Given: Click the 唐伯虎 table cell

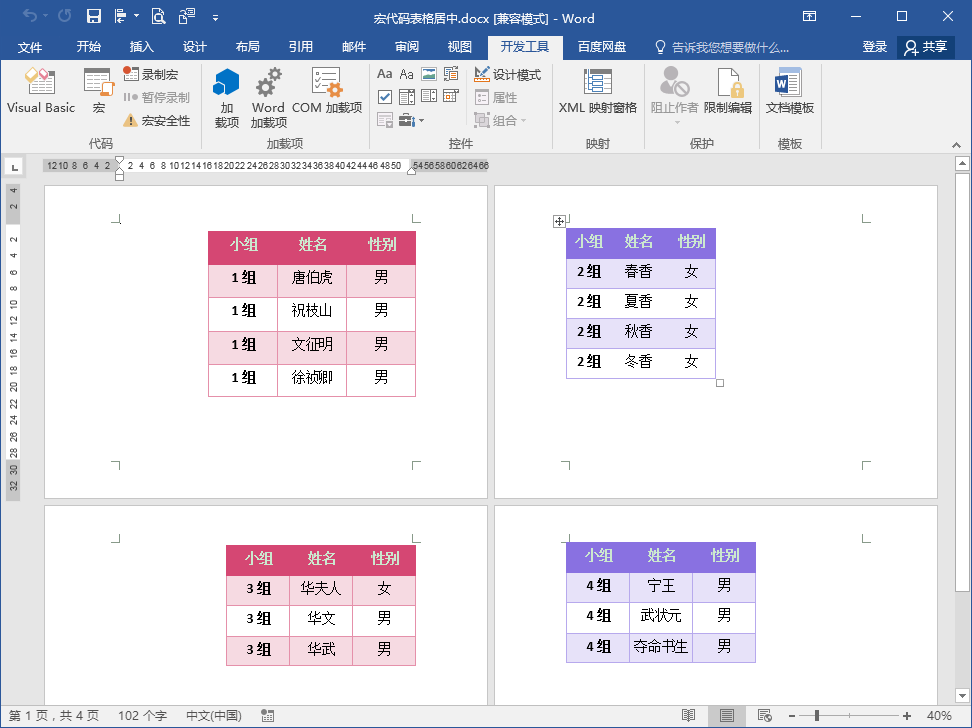Looking at the screenshot, I should (x=312, y=281).
